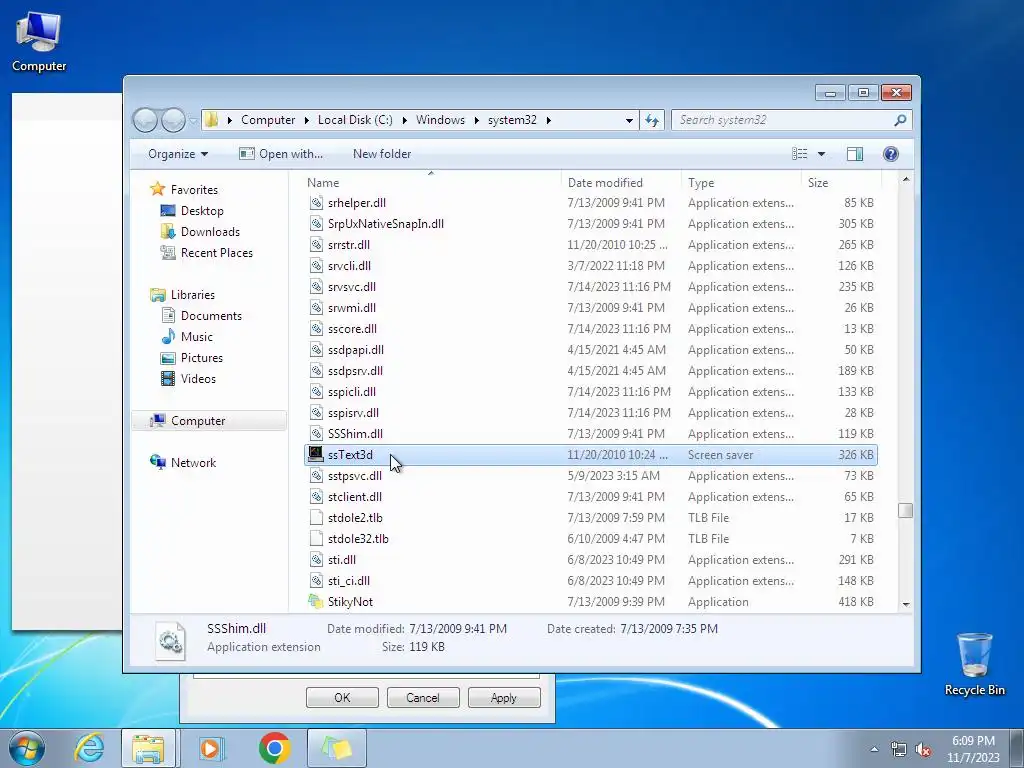Viewport: 1024px width, 768px height.
Task: Click Windows in the address breadcrumb
Action: [440, 120]
